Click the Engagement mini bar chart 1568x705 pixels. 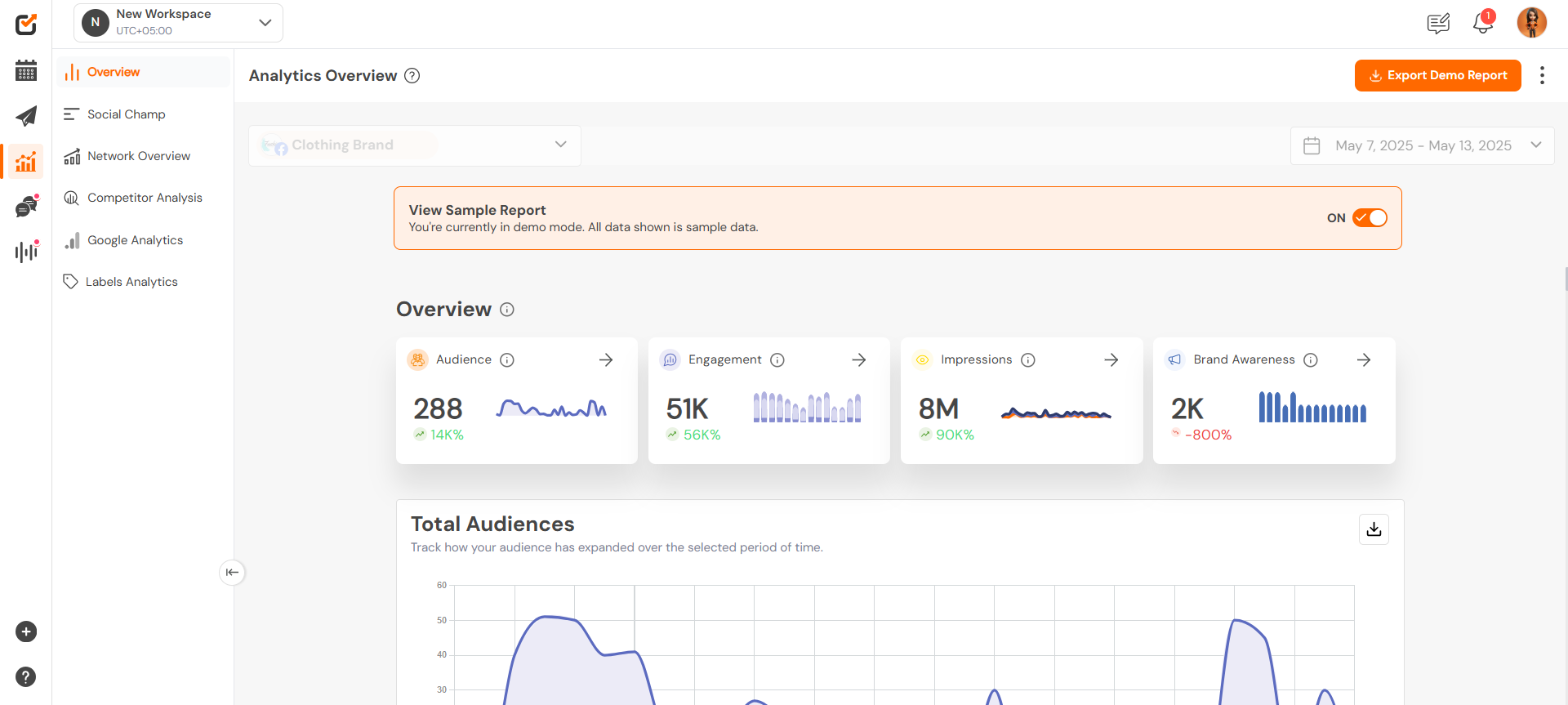coord(807,407)
